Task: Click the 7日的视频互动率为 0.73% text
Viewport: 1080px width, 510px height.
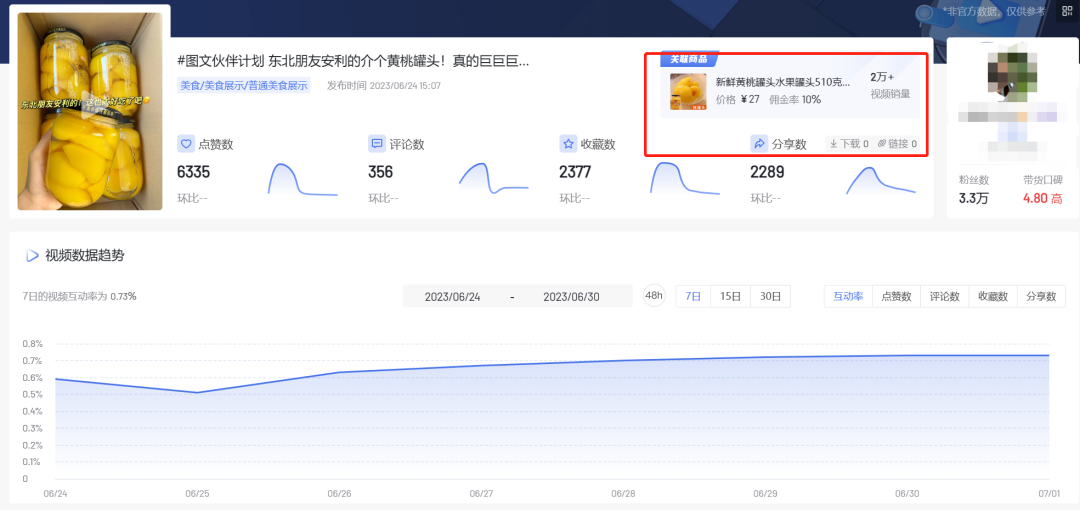Action: (x=79, y=296)
